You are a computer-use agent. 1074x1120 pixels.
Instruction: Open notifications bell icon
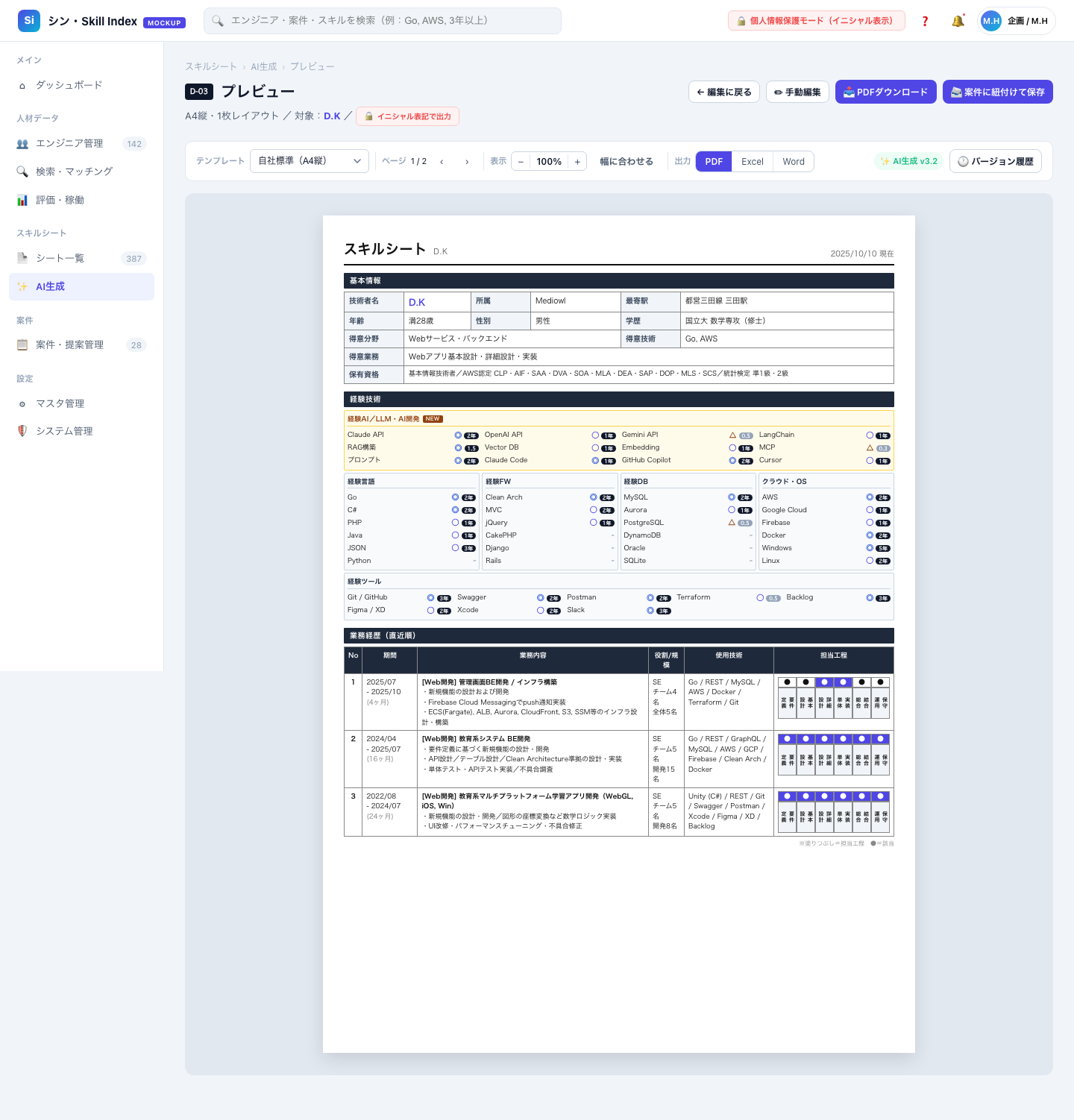958,21
